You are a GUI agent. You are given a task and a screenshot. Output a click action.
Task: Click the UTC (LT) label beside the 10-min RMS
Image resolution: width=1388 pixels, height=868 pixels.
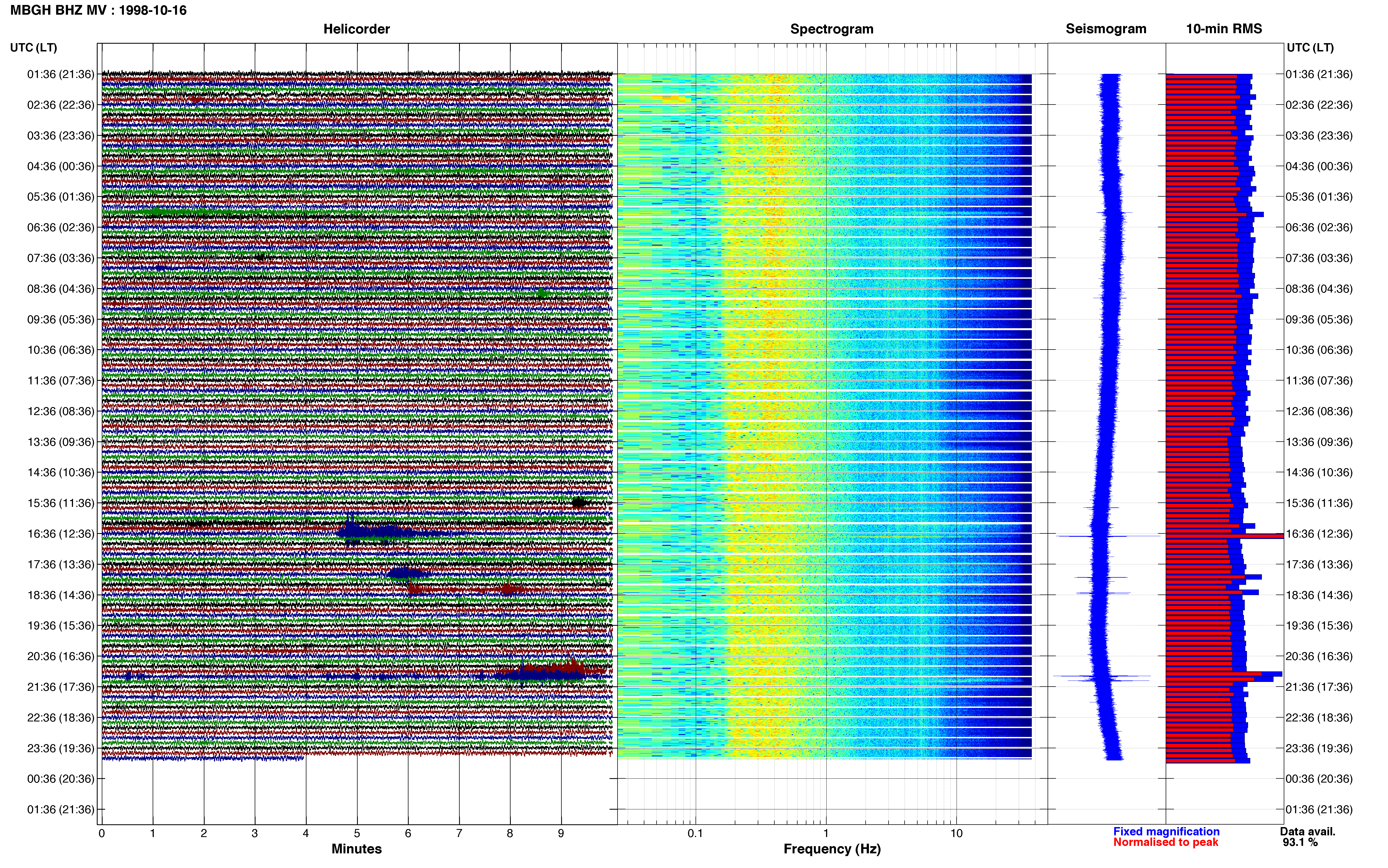pos(1310,48)
